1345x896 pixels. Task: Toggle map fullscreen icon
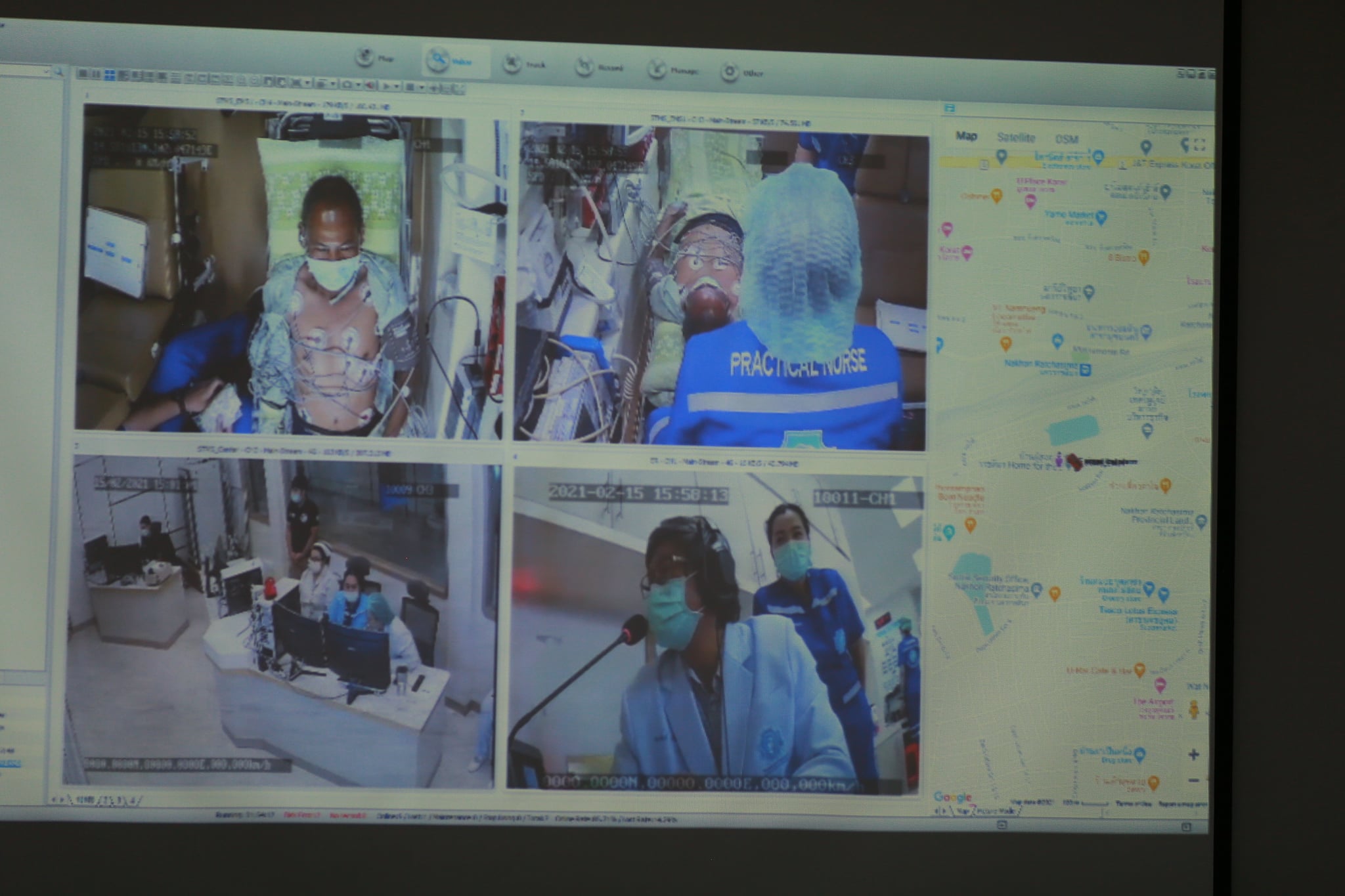pyautogui.click(x=1199, y=144)
